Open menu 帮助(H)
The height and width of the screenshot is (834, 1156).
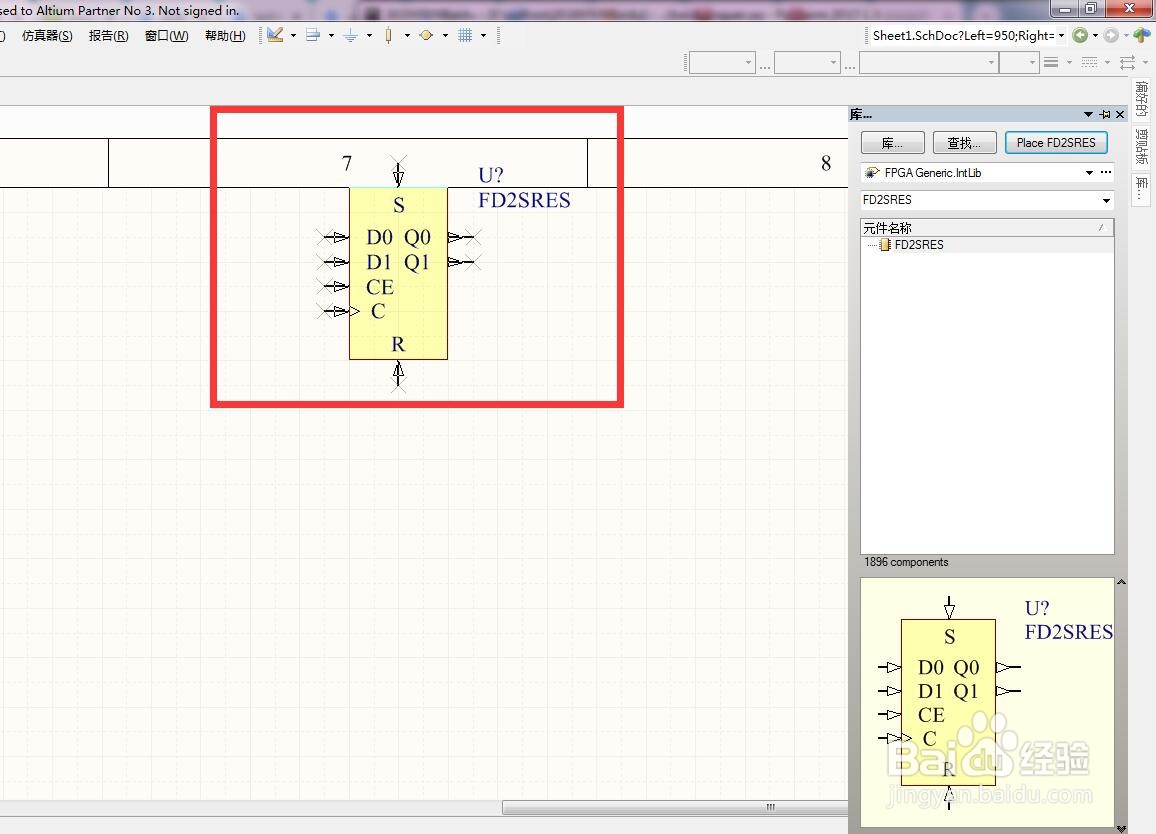tap(225, 35)
